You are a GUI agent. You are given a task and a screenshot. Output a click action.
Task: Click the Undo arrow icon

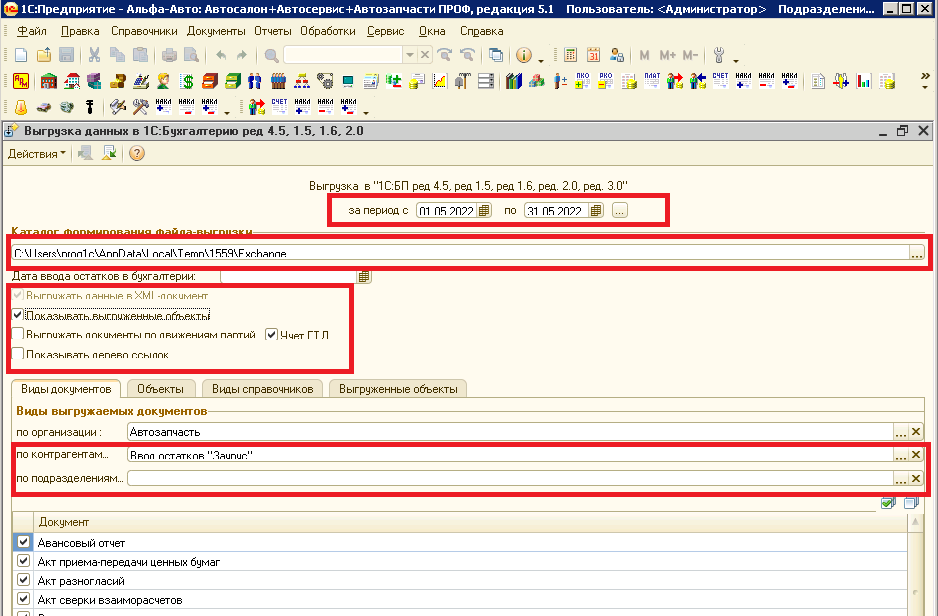(x=221, y=56)
